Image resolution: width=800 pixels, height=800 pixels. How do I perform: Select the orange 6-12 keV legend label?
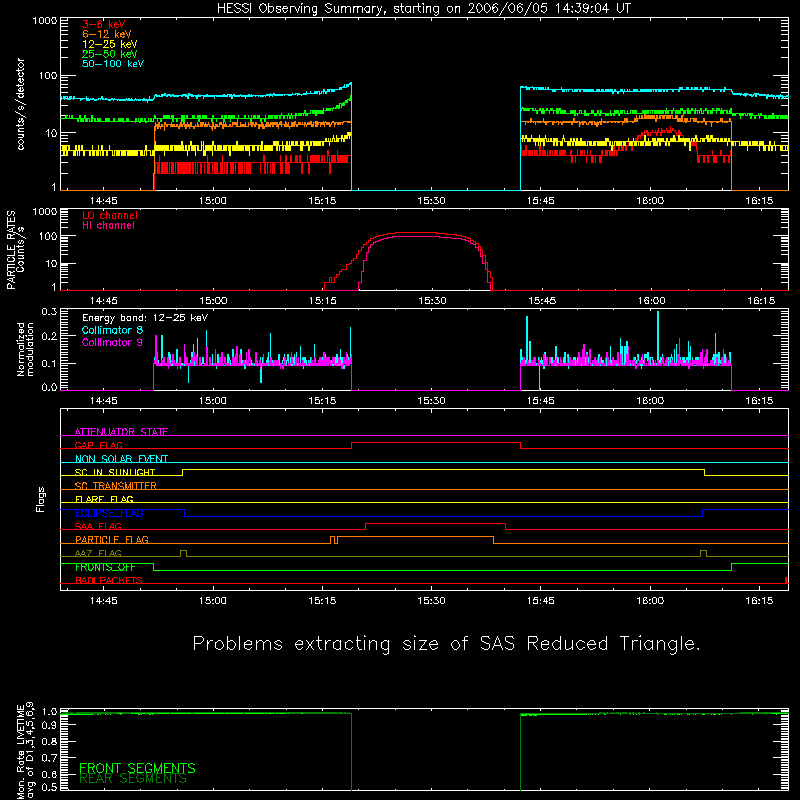click(107, 34)
